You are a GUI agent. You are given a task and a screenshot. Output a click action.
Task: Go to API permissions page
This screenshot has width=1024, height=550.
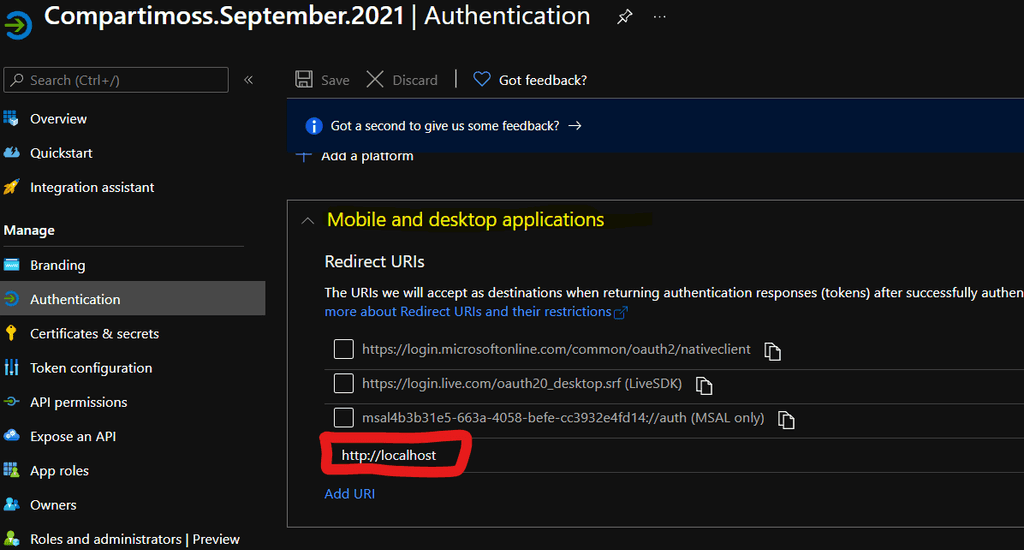point(78,402)
